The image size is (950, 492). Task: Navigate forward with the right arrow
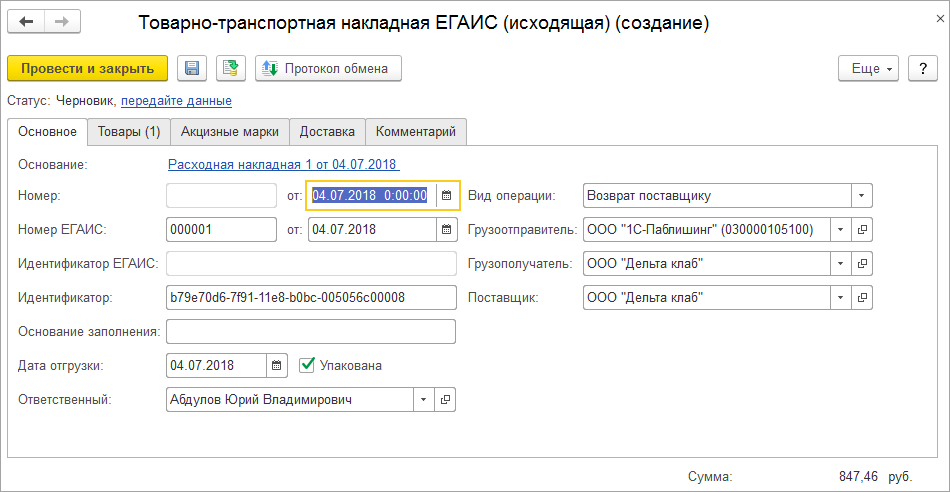[x=61, y=22]
